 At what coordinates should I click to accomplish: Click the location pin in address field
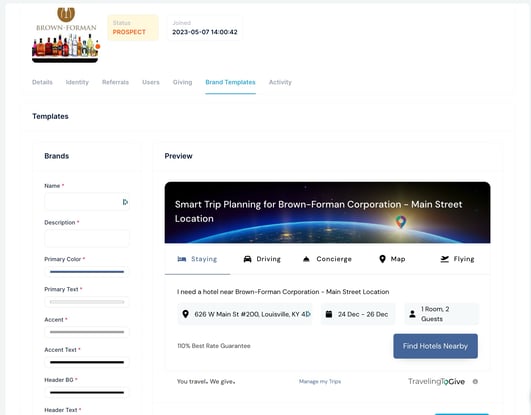[185, 314]
